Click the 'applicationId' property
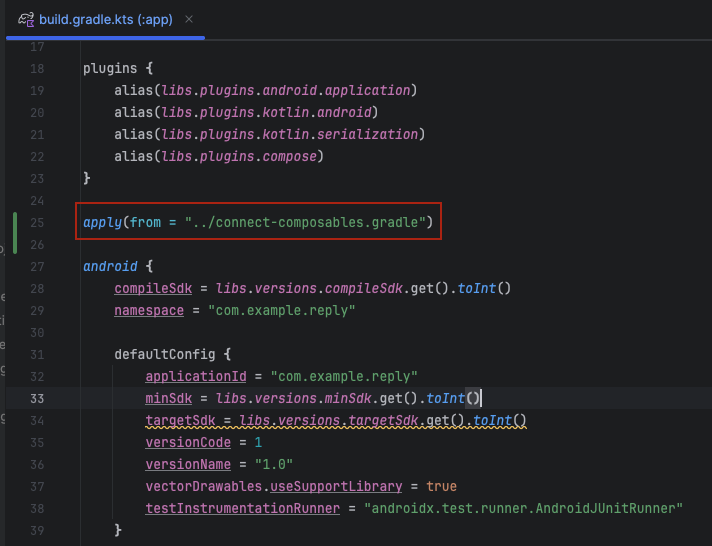Viewport: 712px width, 546px height. click(196, 377)
